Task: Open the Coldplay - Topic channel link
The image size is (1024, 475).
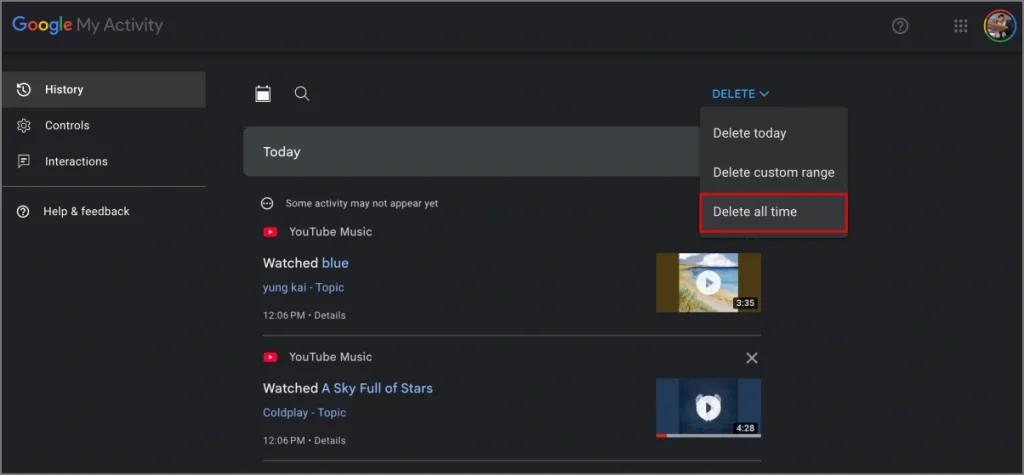Action: [304, 413]
